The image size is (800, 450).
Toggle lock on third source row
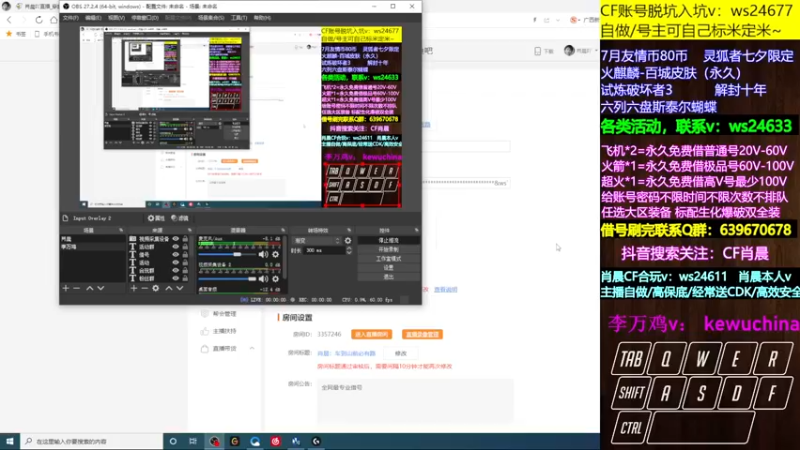(x=185, y=255)
